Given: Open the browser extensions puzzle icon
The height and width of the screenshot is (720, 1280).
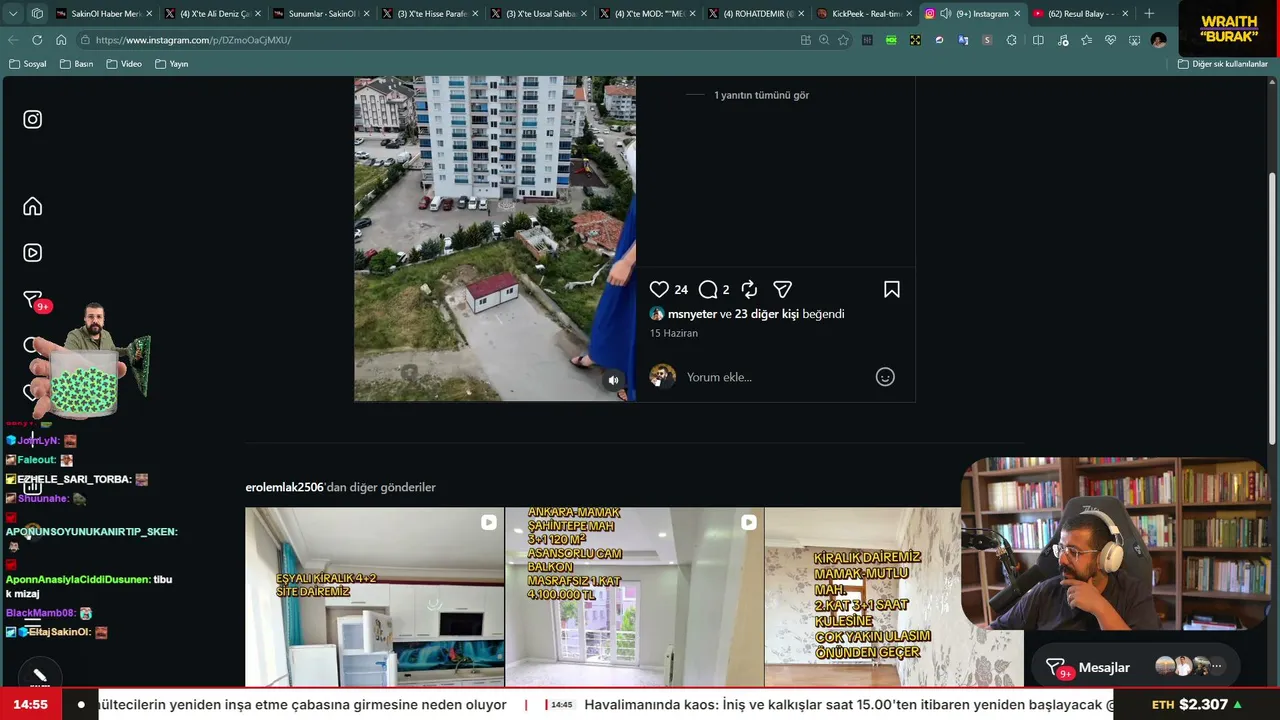Looking at the screenshot, I should coord(1012,40).
